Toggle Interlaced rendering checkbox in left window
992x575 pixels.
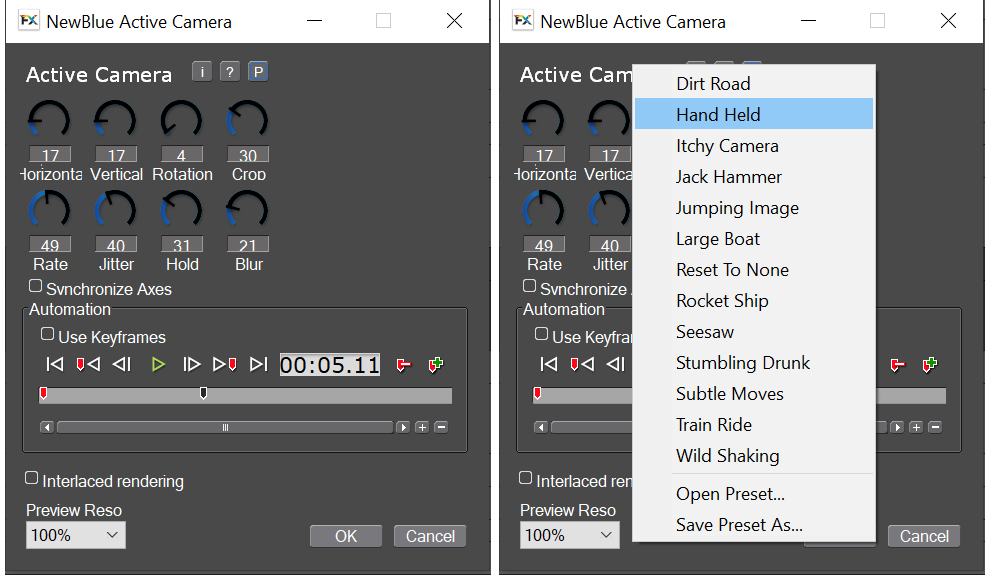(33, 479)
